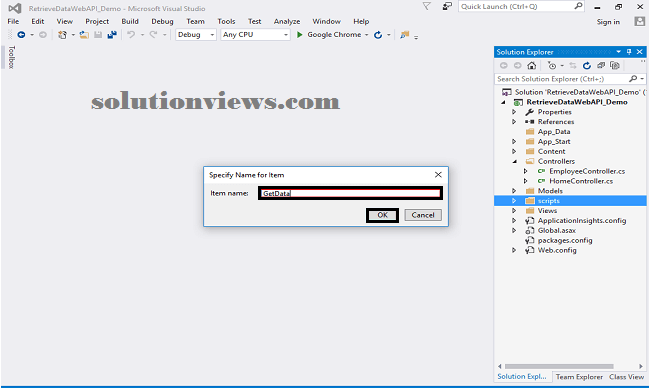Click the Show All Files icon
Screen dimensions: 649x388
[615, 65]
